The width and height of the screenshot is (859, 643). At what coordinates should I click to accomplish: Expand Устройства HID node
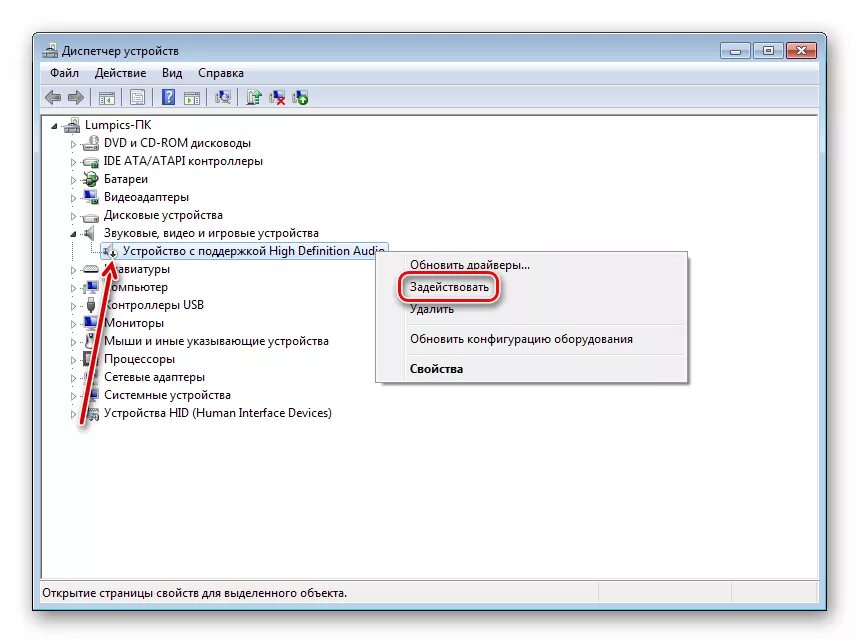tap(73, 414)
